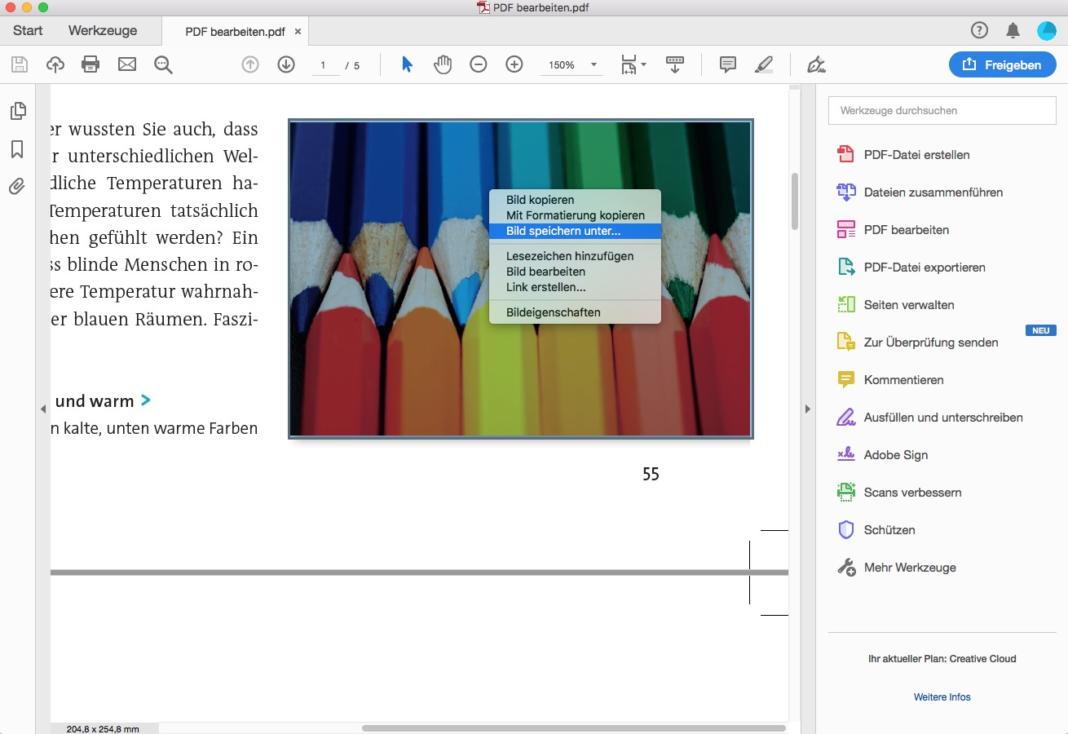The height and width of the screenshot is (734, 1068).
Task: Activate the hand pan tool
Action: click(443, 65)
